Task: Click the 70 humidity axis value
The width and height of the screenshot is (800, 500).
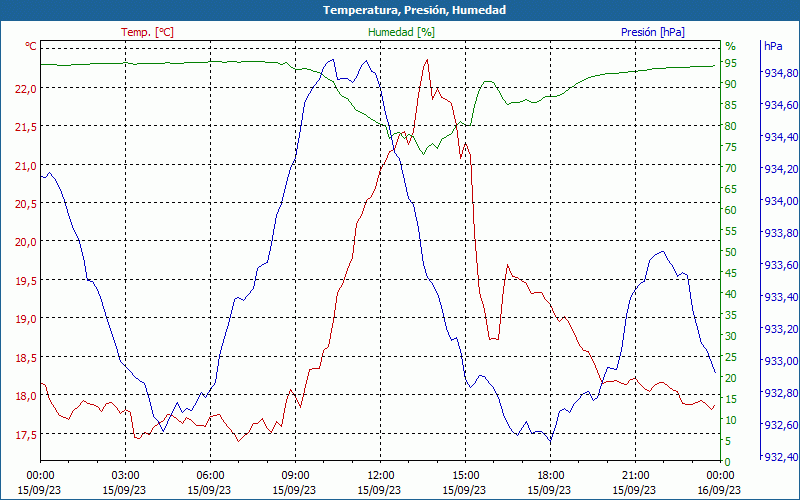Action: (731, 168)
